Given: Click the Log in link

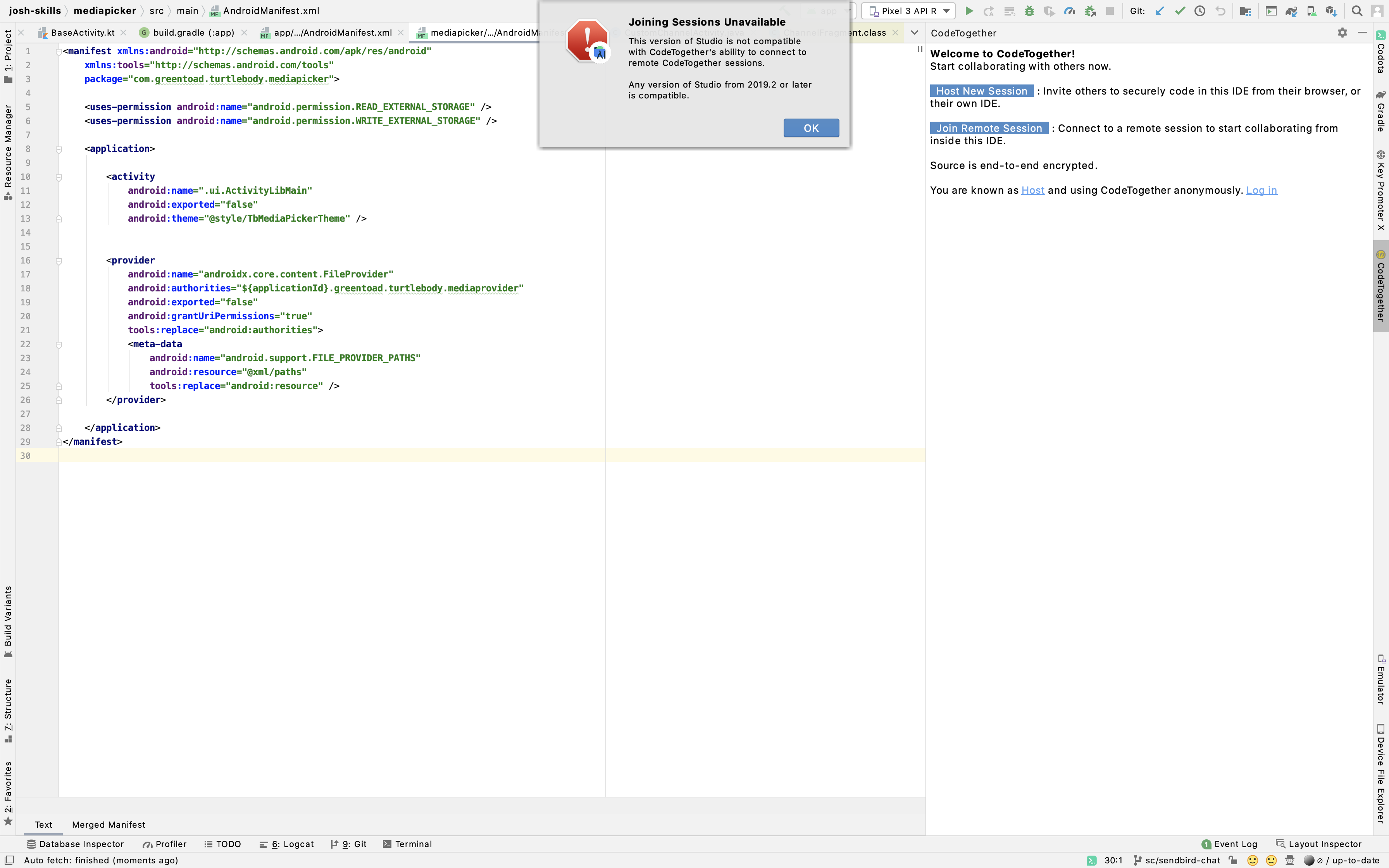Looking at the screenshot, I should [x=1261, y=190].
